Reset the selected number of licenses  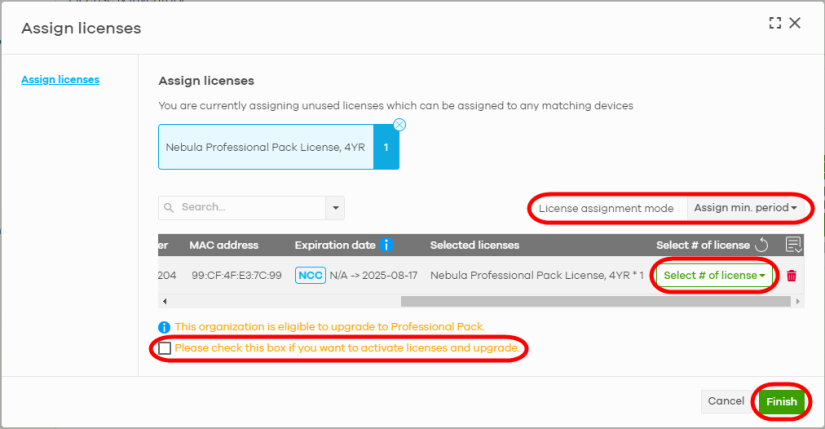(x=761, y=245)
